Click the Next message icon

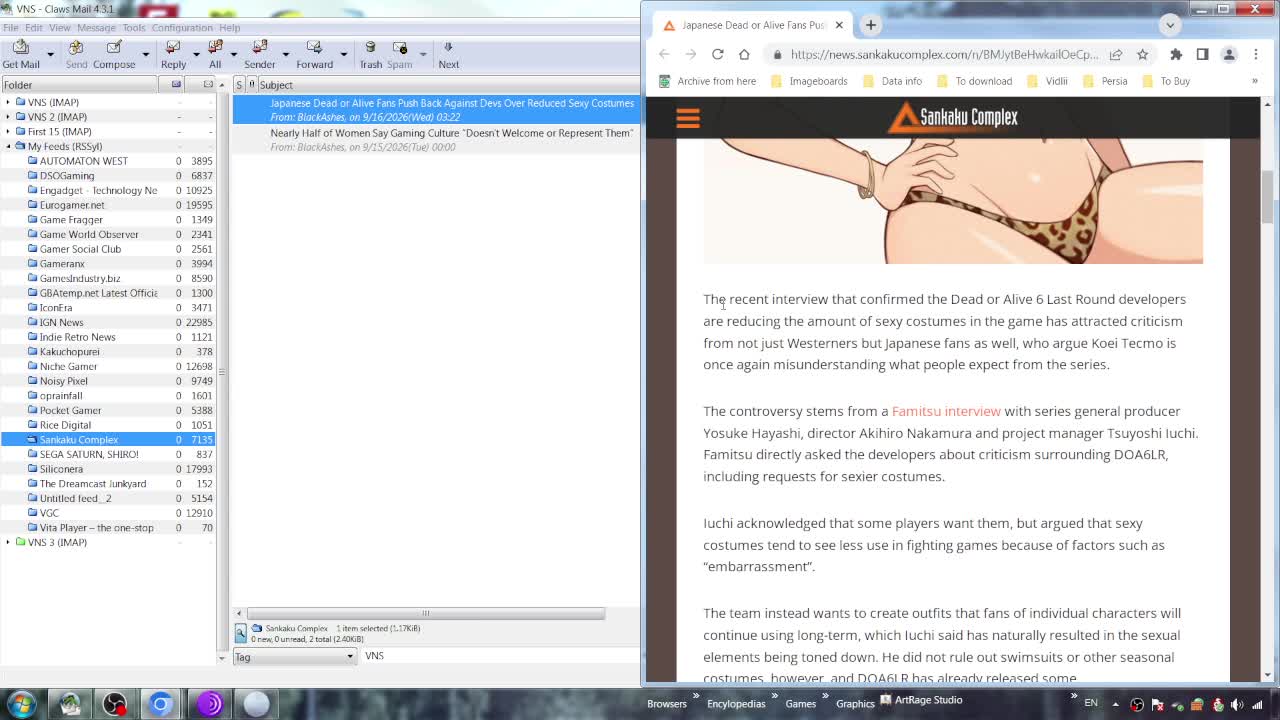point(448,54)
